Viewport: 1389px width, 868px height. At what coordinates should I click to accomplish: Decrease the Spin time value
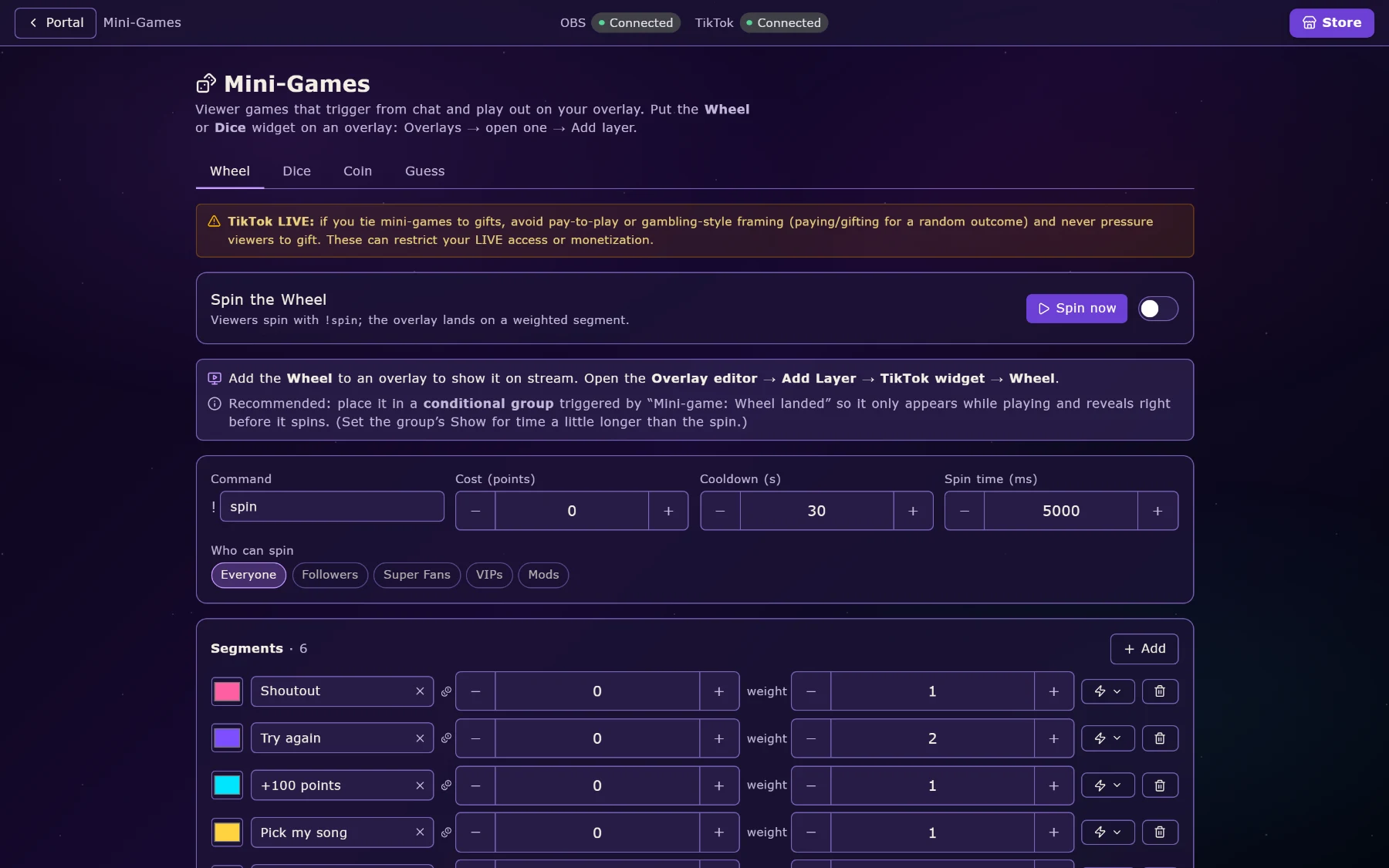pos(965,511)
